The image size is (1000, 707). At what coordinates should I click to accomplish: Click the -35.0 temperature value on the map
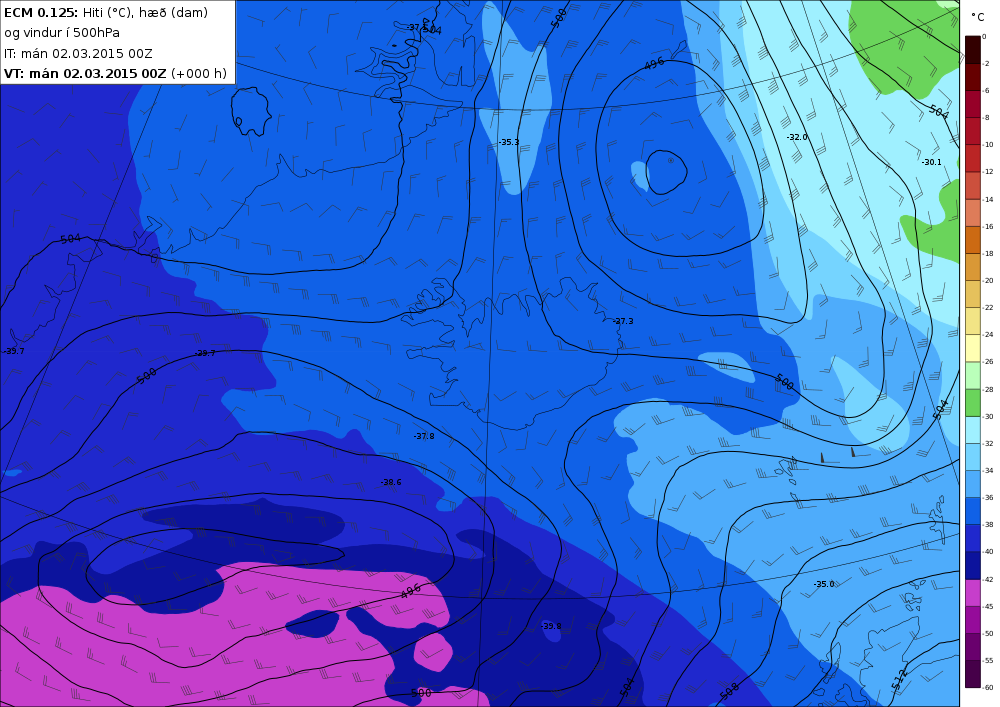[x=824, y=584]
